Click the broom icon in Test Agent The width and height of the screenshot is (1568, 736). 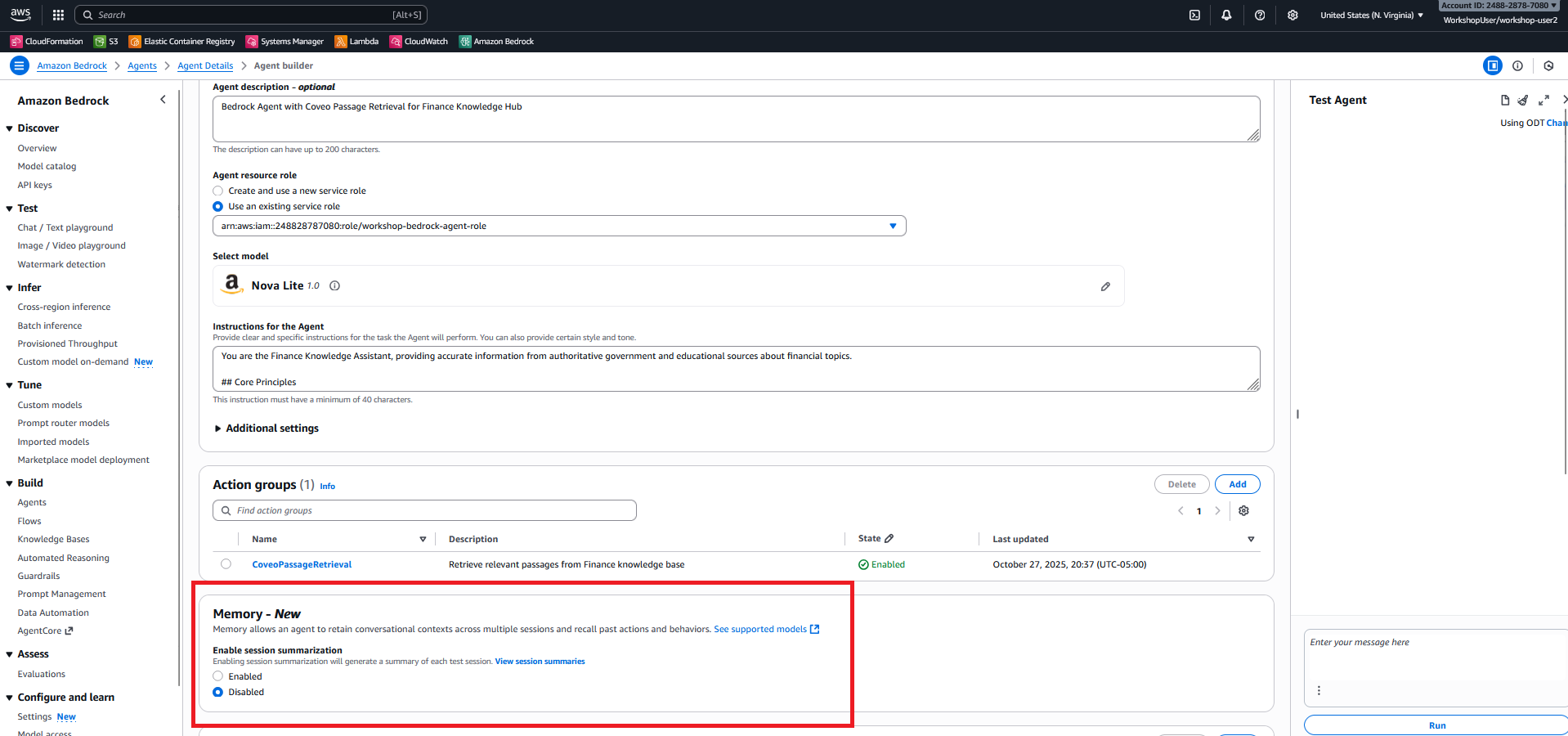pyautogui.click(x=1522, y=100)
